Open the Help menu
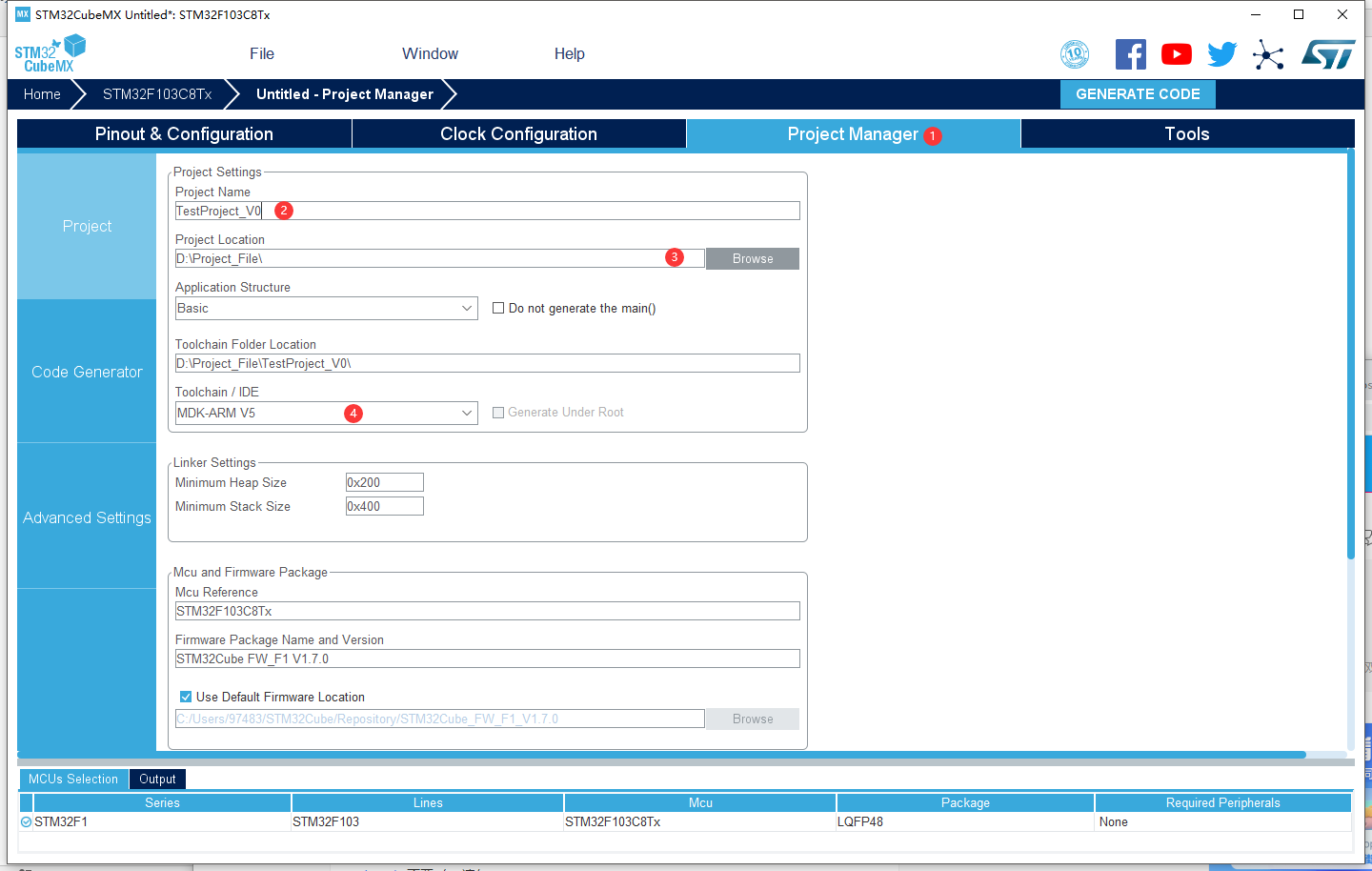Viewport: 1372px width, 871px height. [570, 54]
